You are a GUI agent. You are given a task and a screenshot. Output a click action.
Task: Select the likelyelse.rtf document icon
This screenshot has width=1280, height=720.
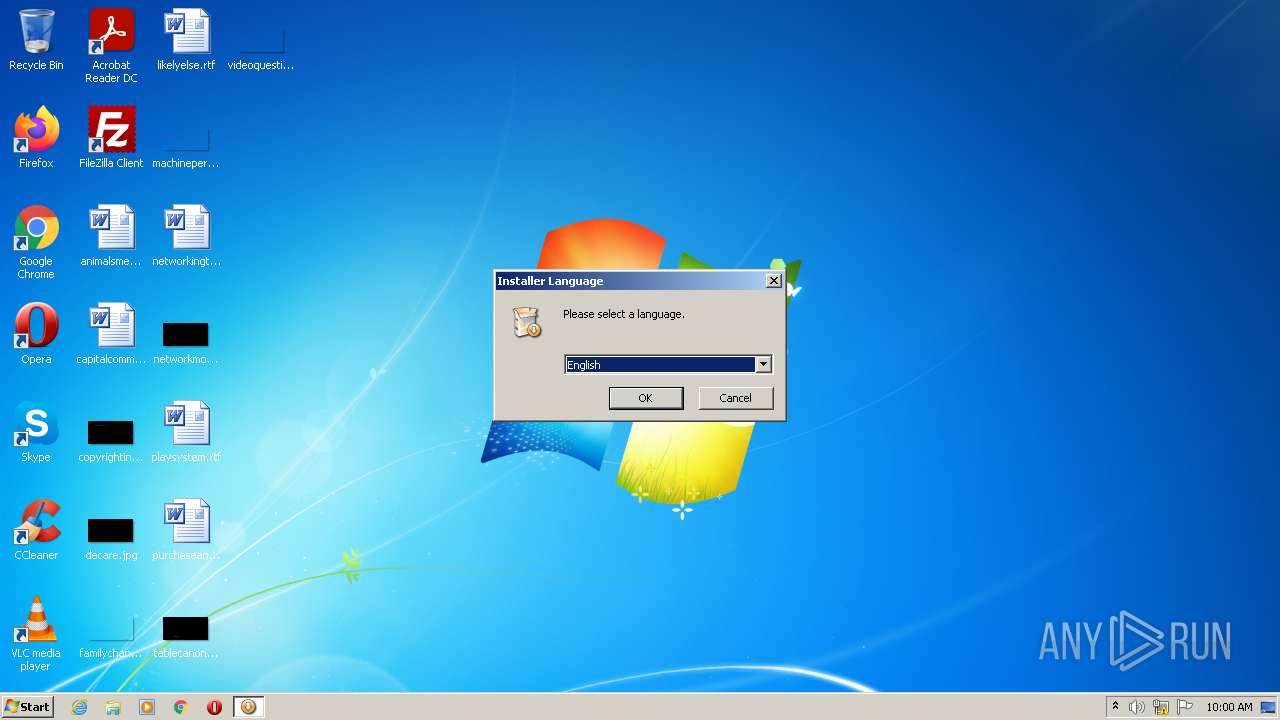pyautogui.click(x=186, y=41)
